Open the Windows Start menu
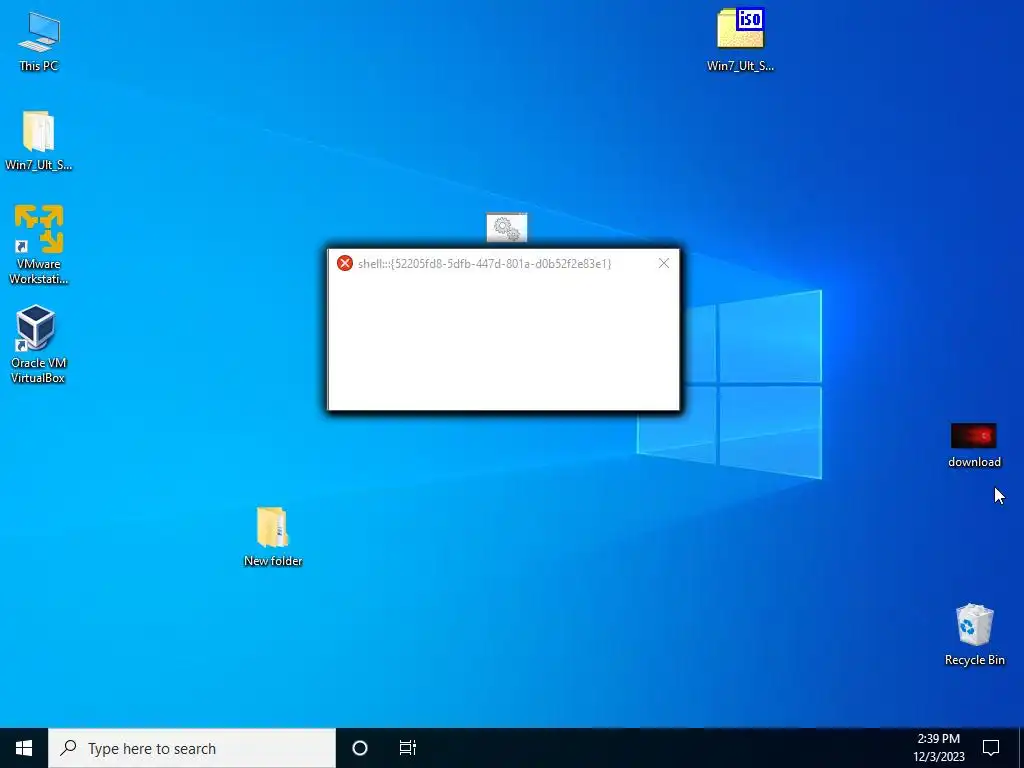 point(24,748)
